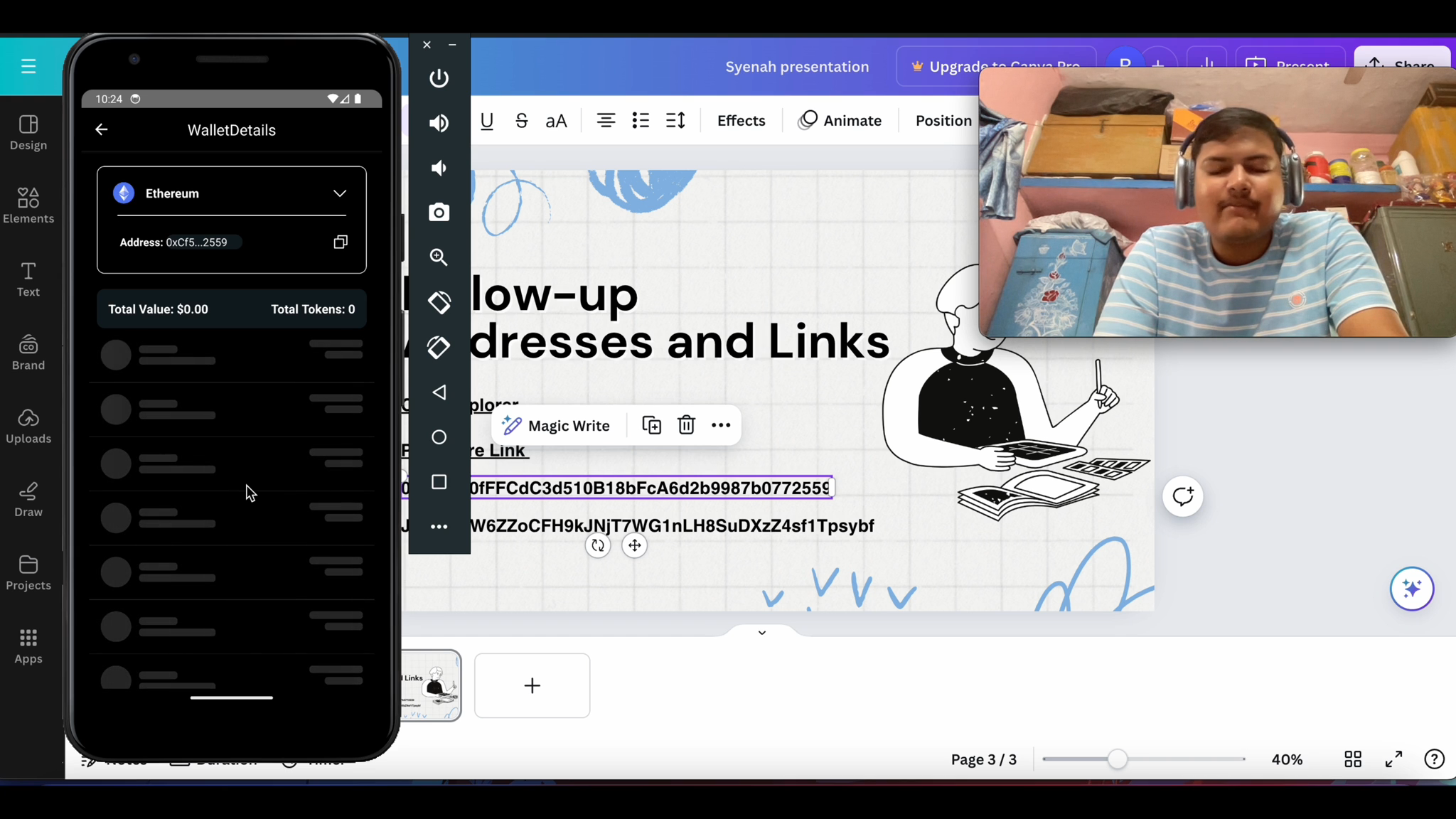1456x819 pixels.
Task: Open more options in floating toolbar
Action: (x=721, y=425)
